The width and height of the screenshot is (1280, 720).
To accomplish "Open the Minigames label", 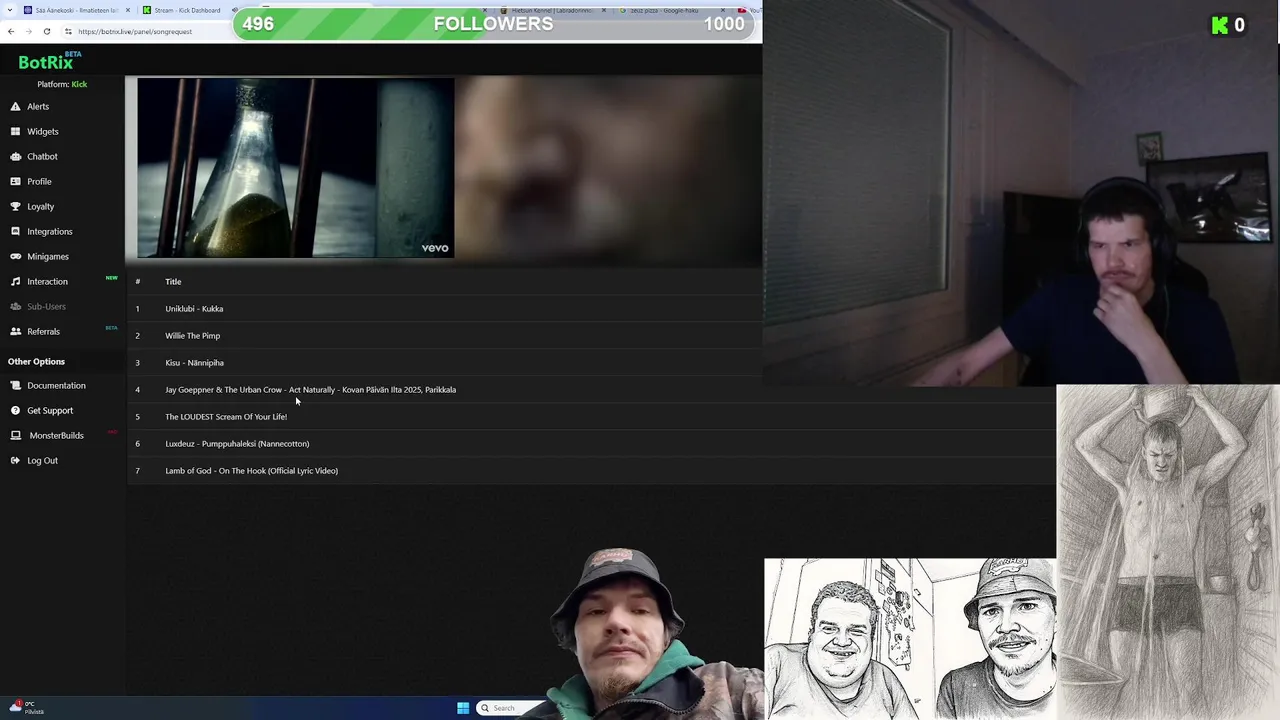I will pyautogui.click(x=48, y=256).
